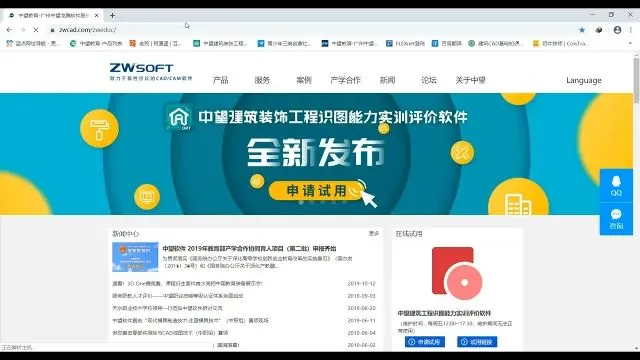The width and height of the screenshot is (640, 360).
Task: Open the featured news thumbnail image
Action: (135, 257)
